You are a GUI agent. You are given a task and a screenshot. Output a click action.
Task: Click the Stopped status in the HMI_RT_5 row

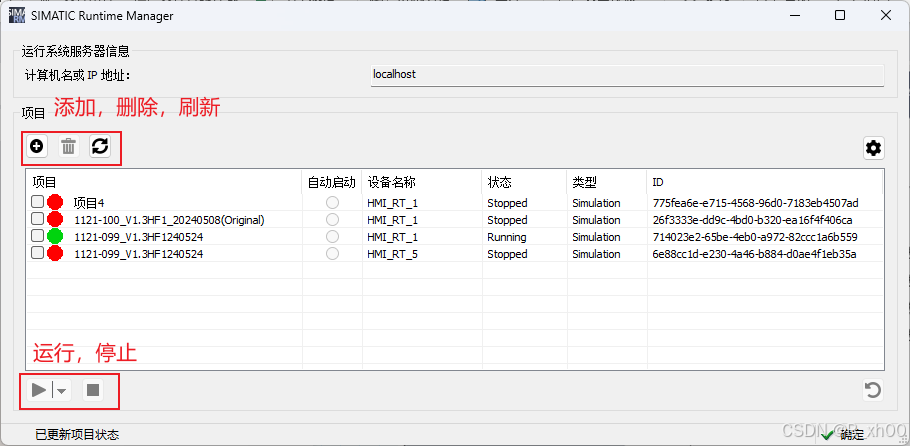tap(507, 254)
